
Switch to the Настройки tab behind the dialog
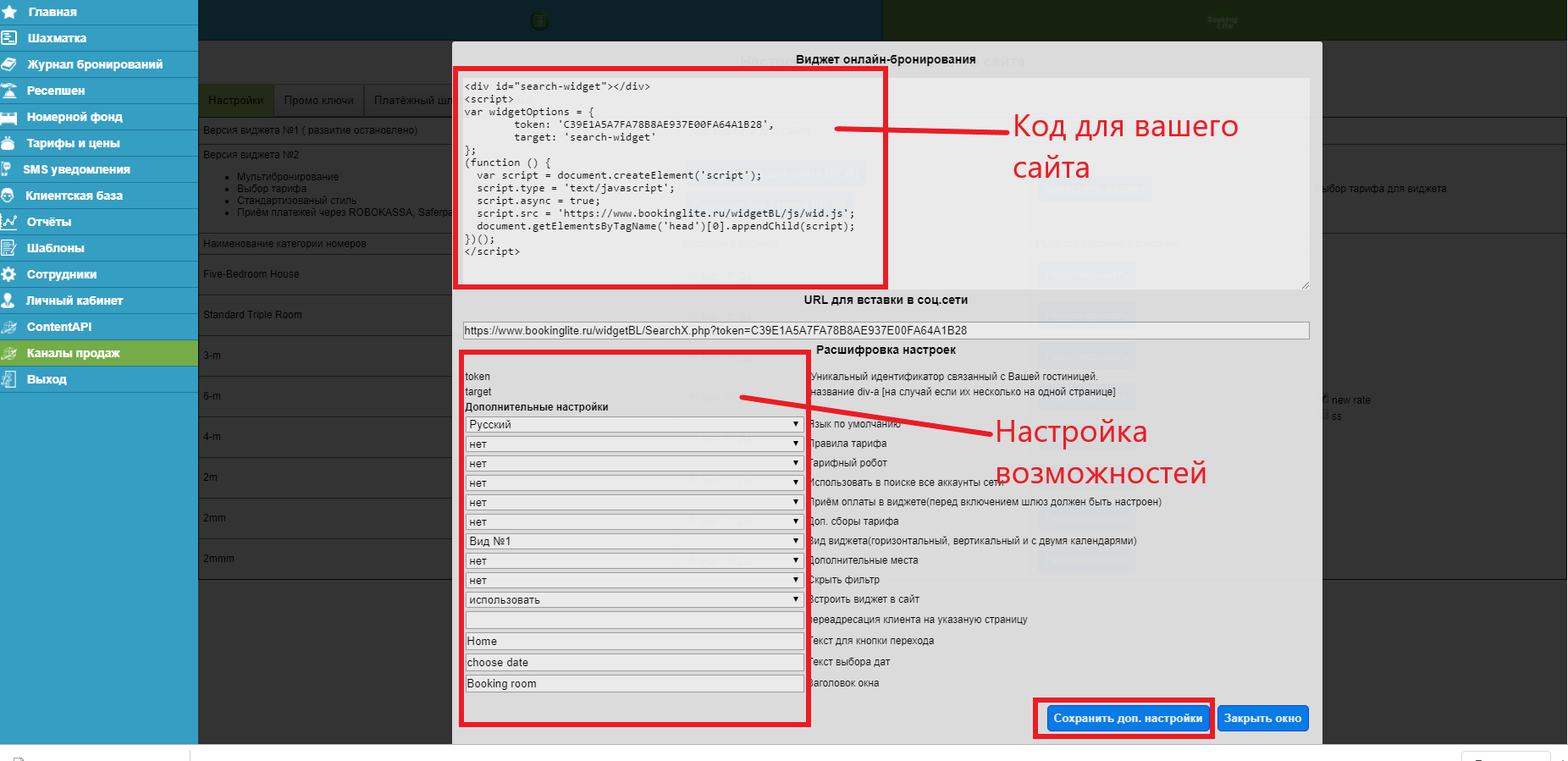(235, 101)
